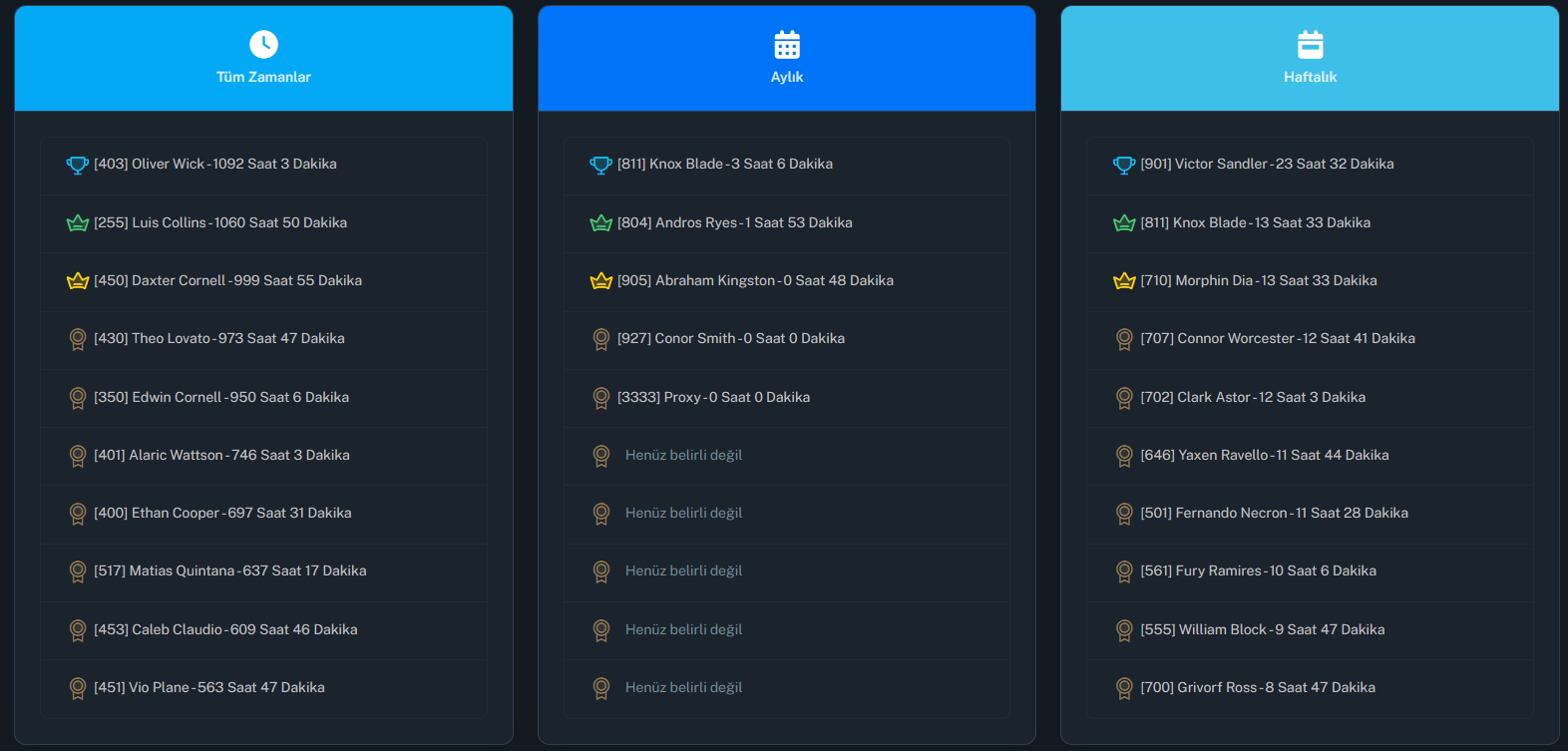Click the trophy icon beside Victor Sandler
Screen dimensions: 1568x751
1124,165
